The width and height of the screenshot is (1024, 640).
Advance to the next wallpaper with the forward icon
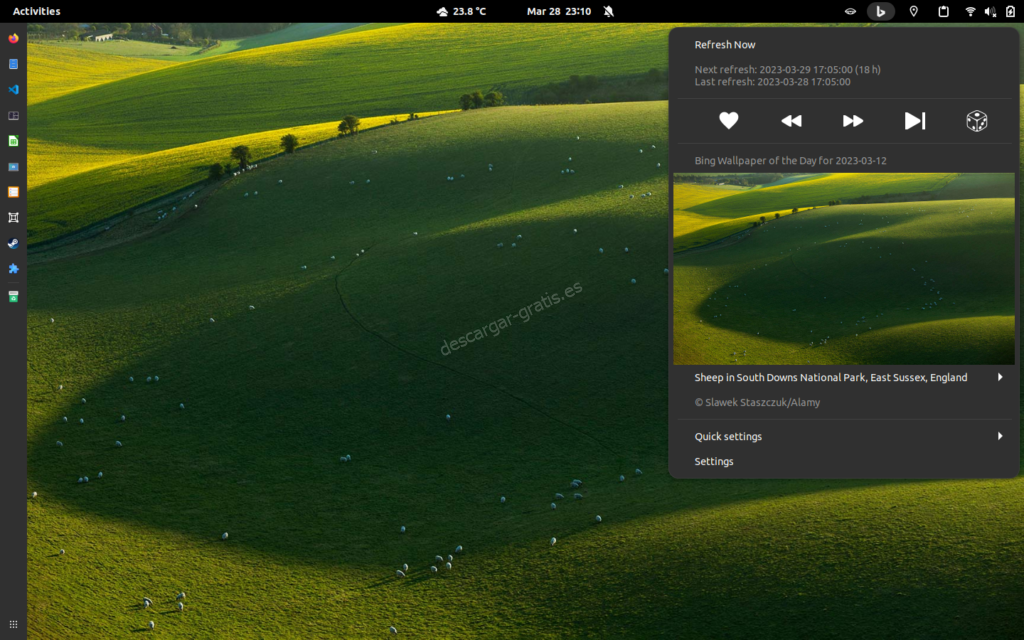click(x=853, y=120)
